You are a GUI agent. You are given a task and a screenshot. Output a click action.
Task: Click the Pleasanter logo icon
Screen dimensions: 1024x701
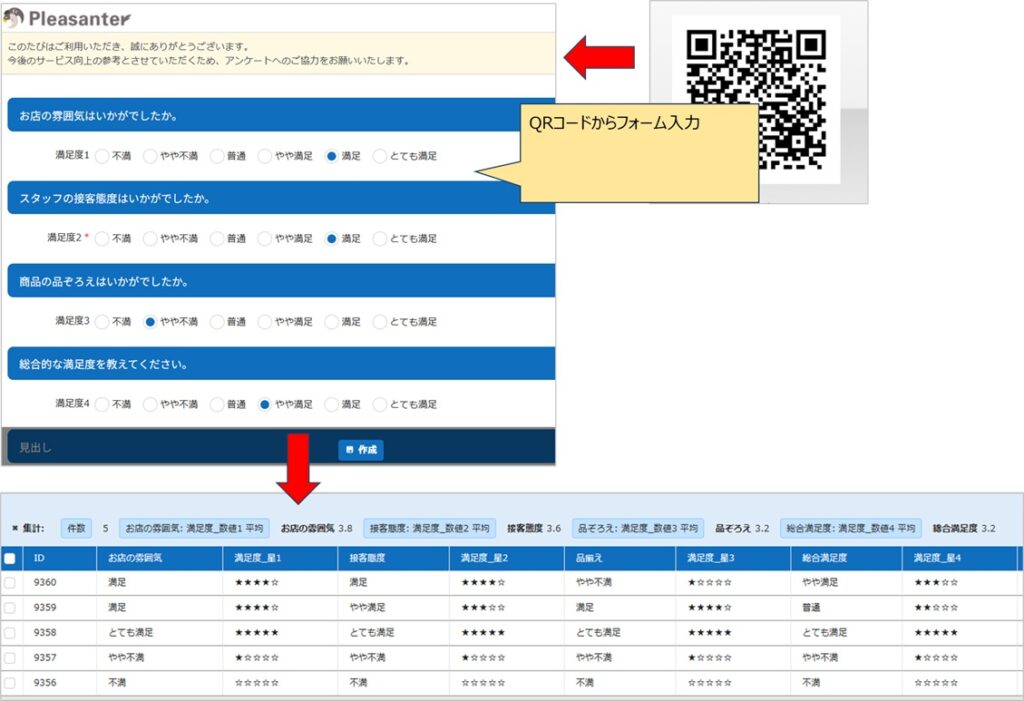coord(14,18)
